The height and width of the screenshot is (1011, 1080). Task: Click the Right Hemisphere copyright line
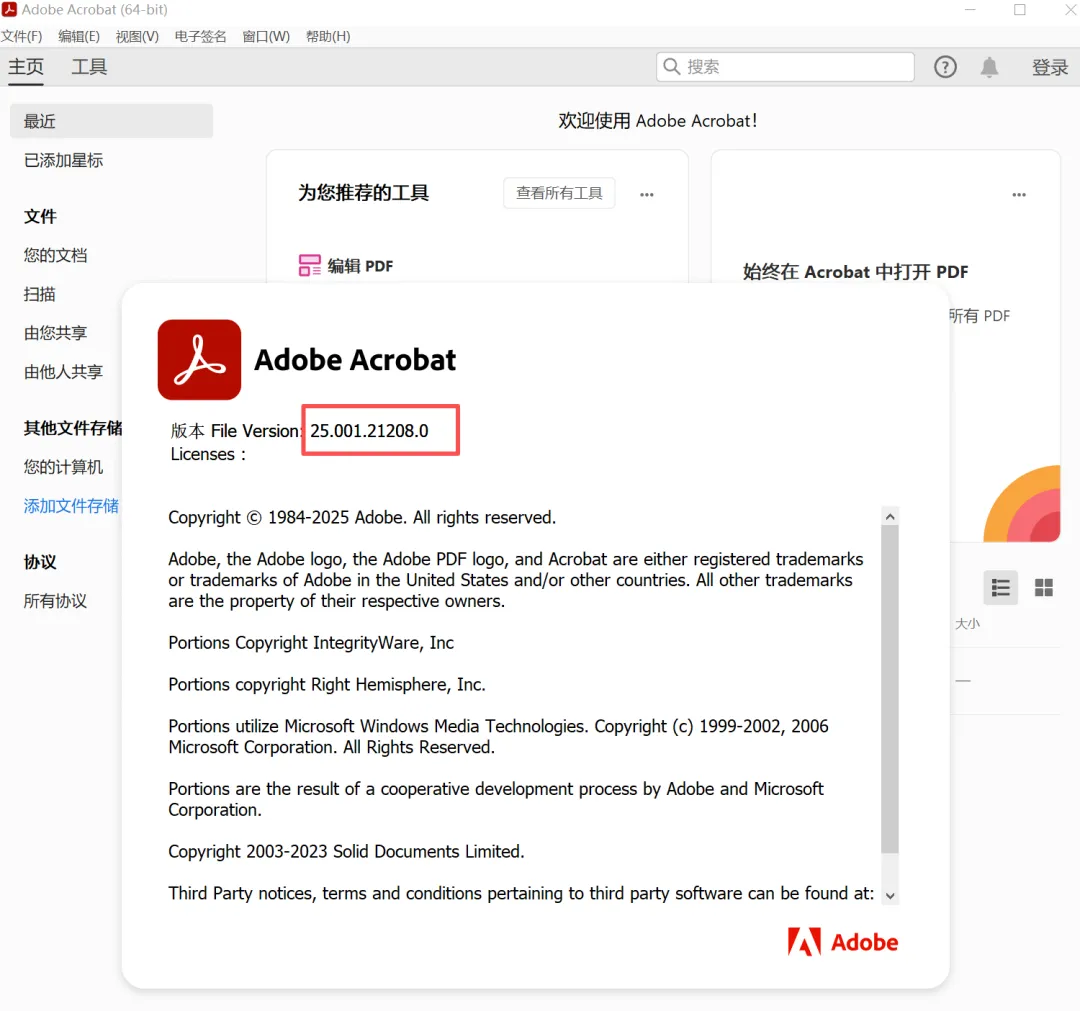[x=327, y=685]
